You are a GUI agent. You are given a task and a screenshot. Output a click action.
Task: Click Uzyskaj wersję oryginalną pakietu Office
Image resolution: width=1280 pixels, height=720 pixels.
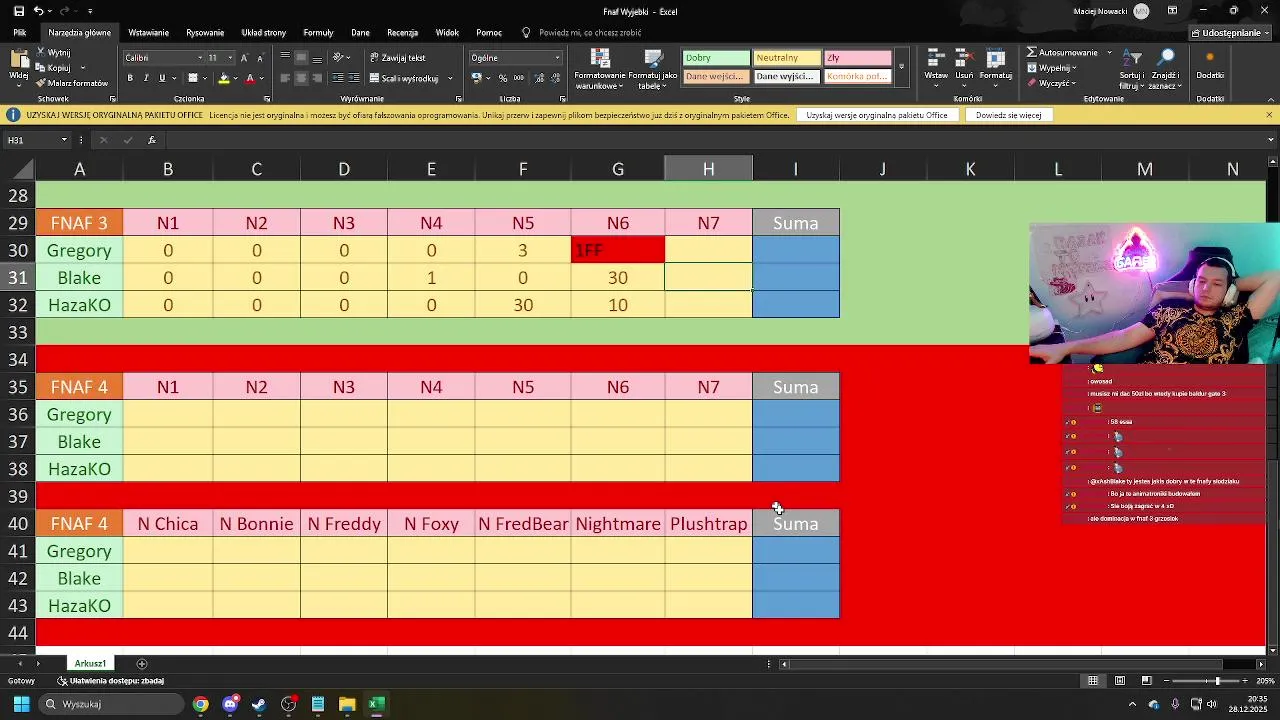[x=877, y=115]
